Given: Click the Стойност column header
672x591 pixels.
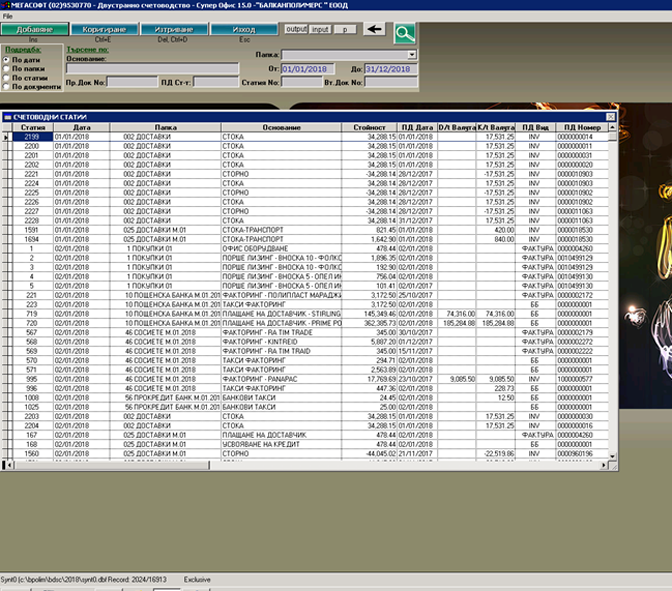Looking at the screenshot, I should 369,128.
